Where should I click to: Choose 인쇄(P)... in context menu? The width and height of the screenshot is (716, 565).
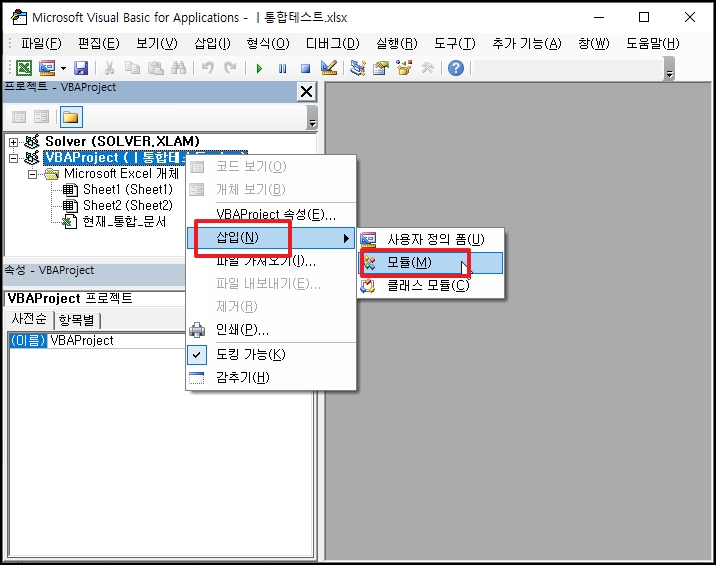(271, 329)
